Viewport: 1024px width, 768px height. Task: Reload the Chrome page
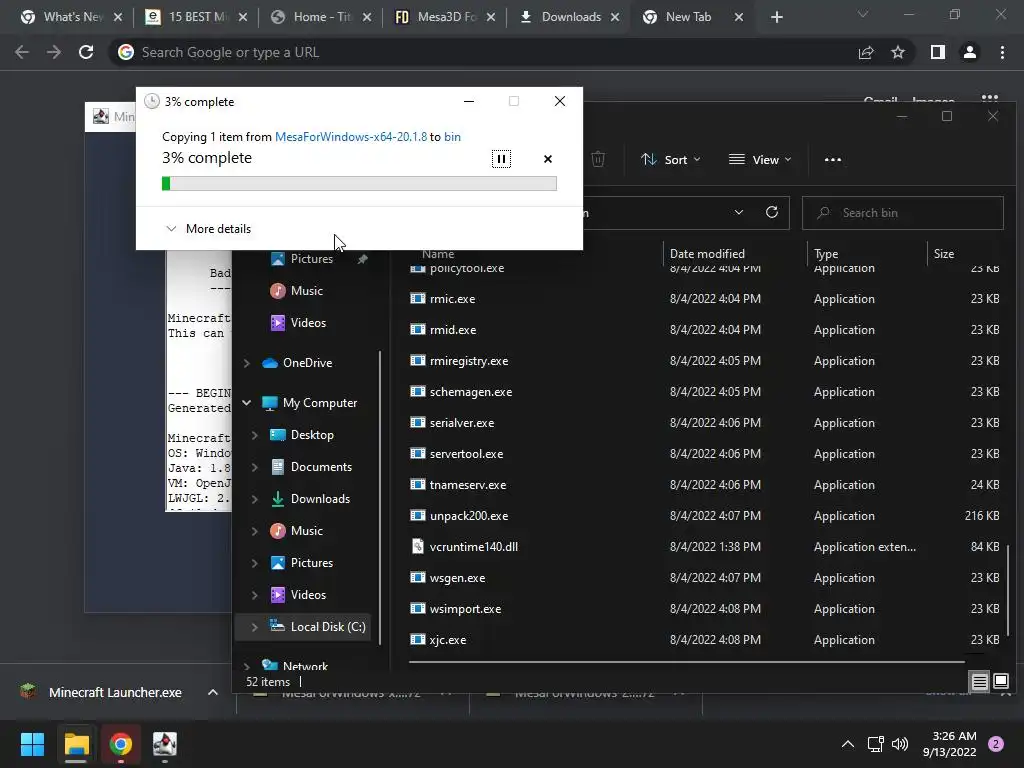pyautogui.click(x=86, y=52)
